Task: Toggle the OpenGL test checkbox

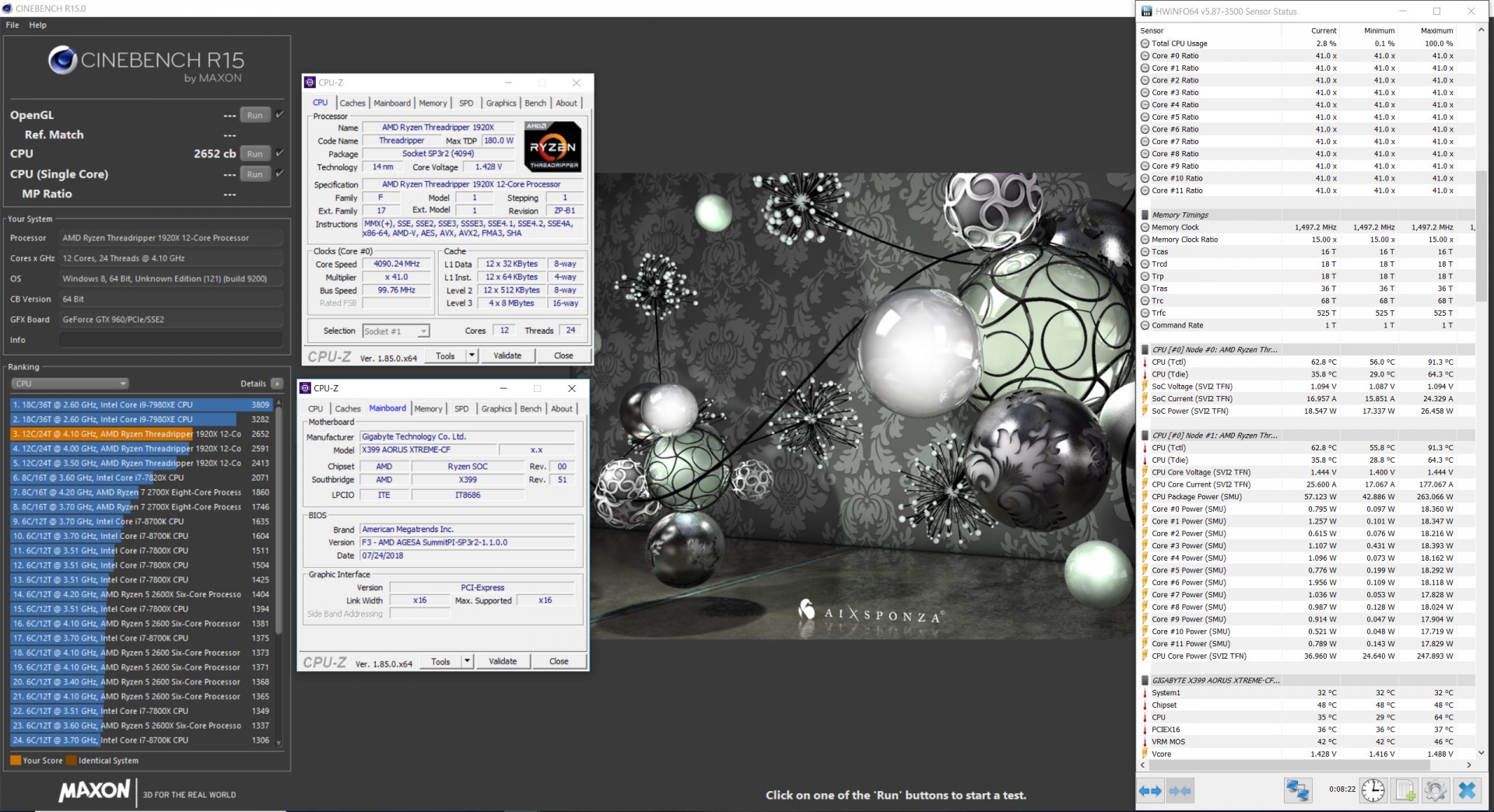Action: pyautogui.click(x=279, y=114)
